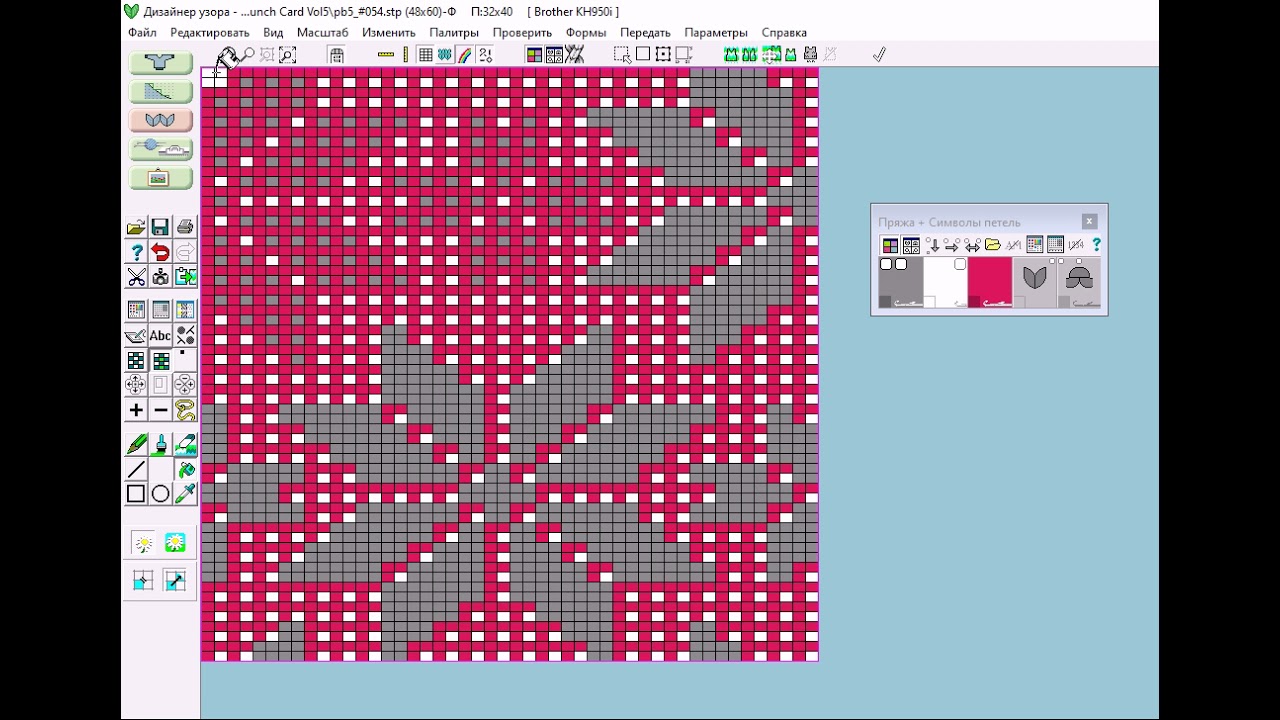Viewport: 1280px width, 720px height.
Task: Open the garment shape section button
Action: [x=160, y=63]
